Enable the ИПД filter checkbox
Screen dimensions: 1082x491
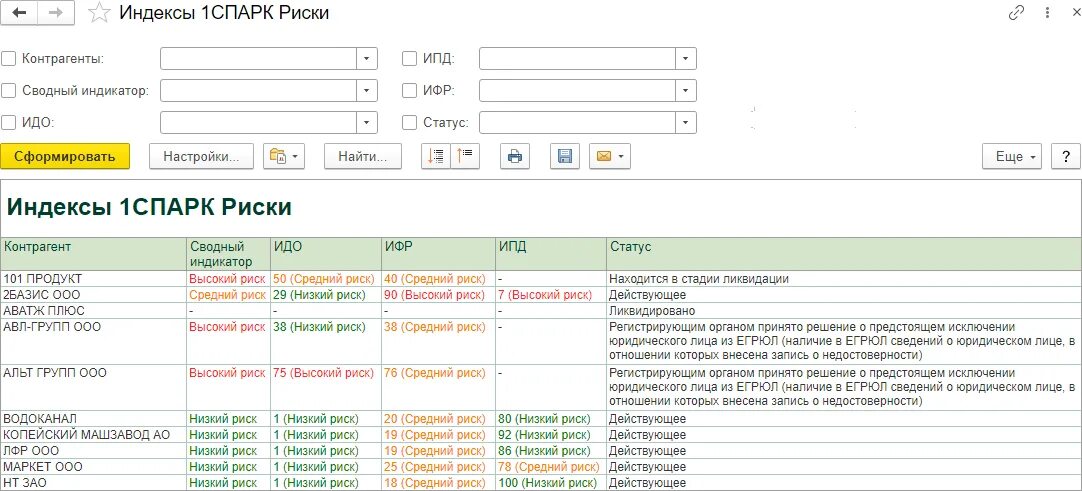coord(409,59)
